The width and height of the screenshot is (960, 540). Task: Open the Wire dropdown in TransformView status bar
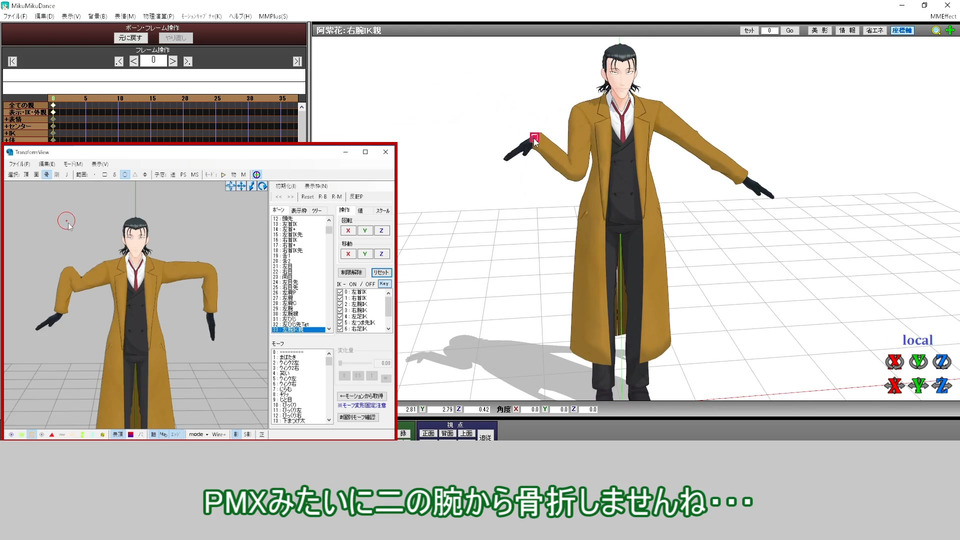[x=219, y=434]
